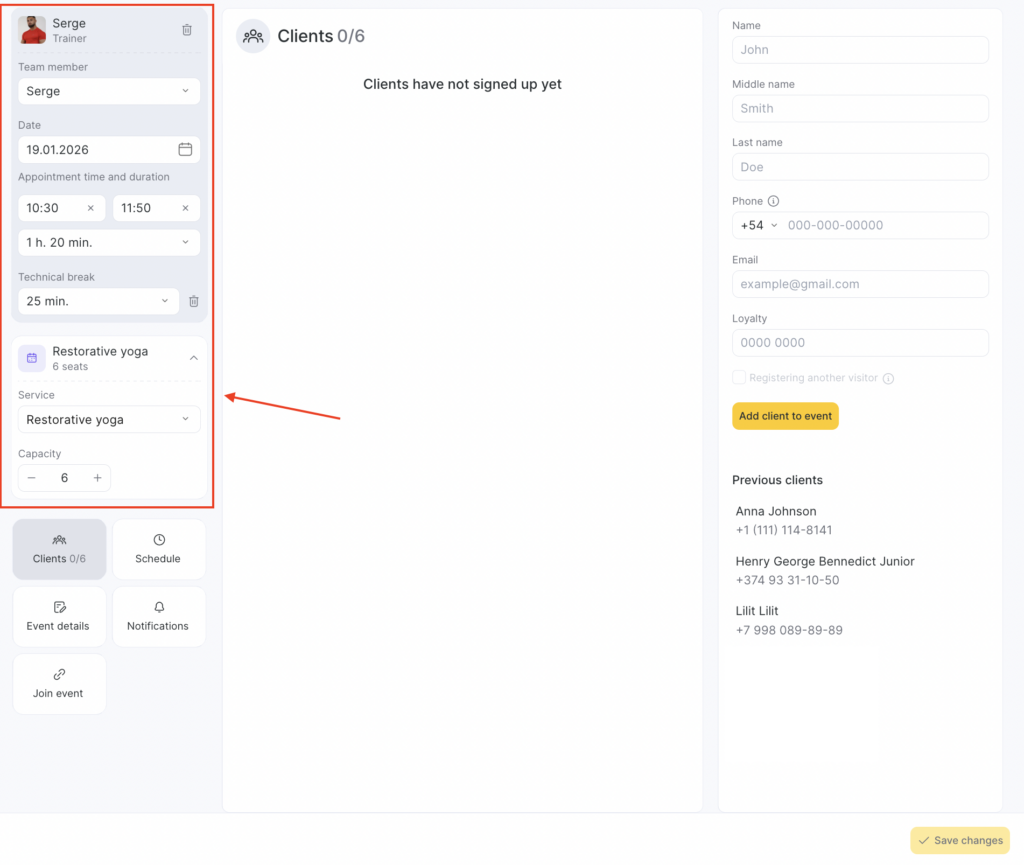Viewport: 1024px width, 865px height.
Task: Collapse the Restorative yoga section
Action: click(x=194, y=358)
